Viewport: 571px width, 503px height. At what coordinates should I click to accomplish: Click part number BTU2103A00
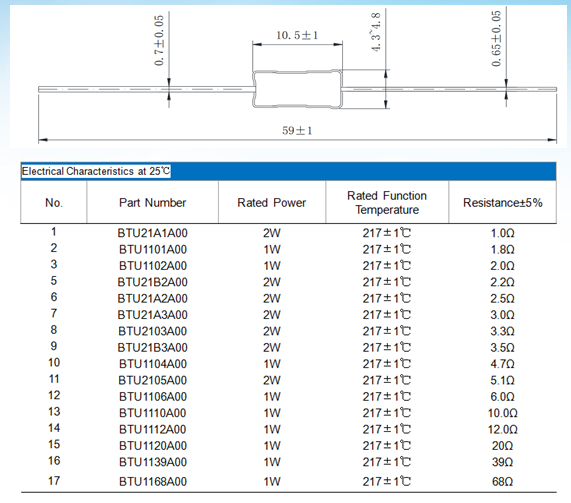153,331
